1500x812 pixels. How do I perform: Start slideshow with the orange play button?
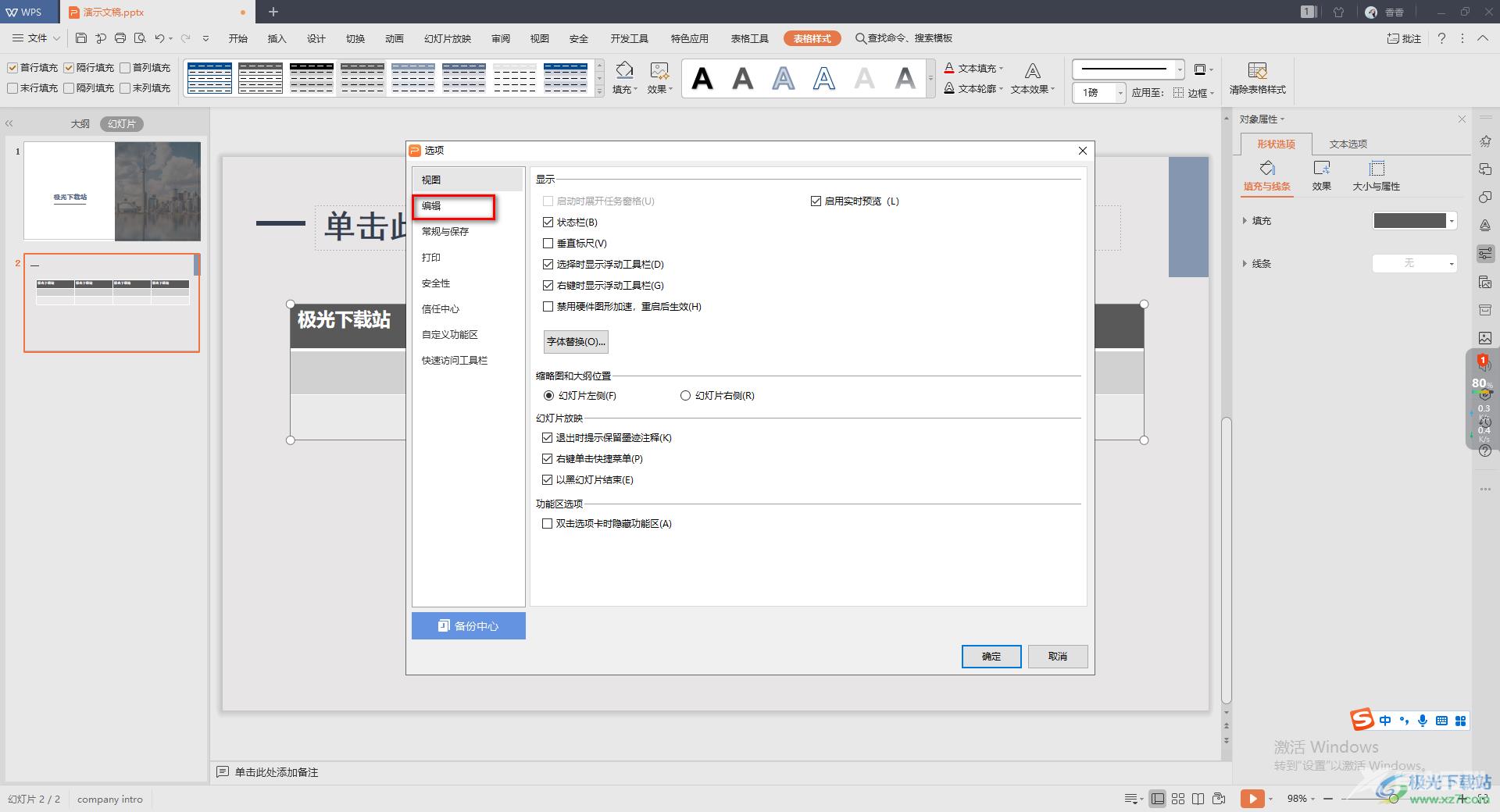(x=1252, y=798)
